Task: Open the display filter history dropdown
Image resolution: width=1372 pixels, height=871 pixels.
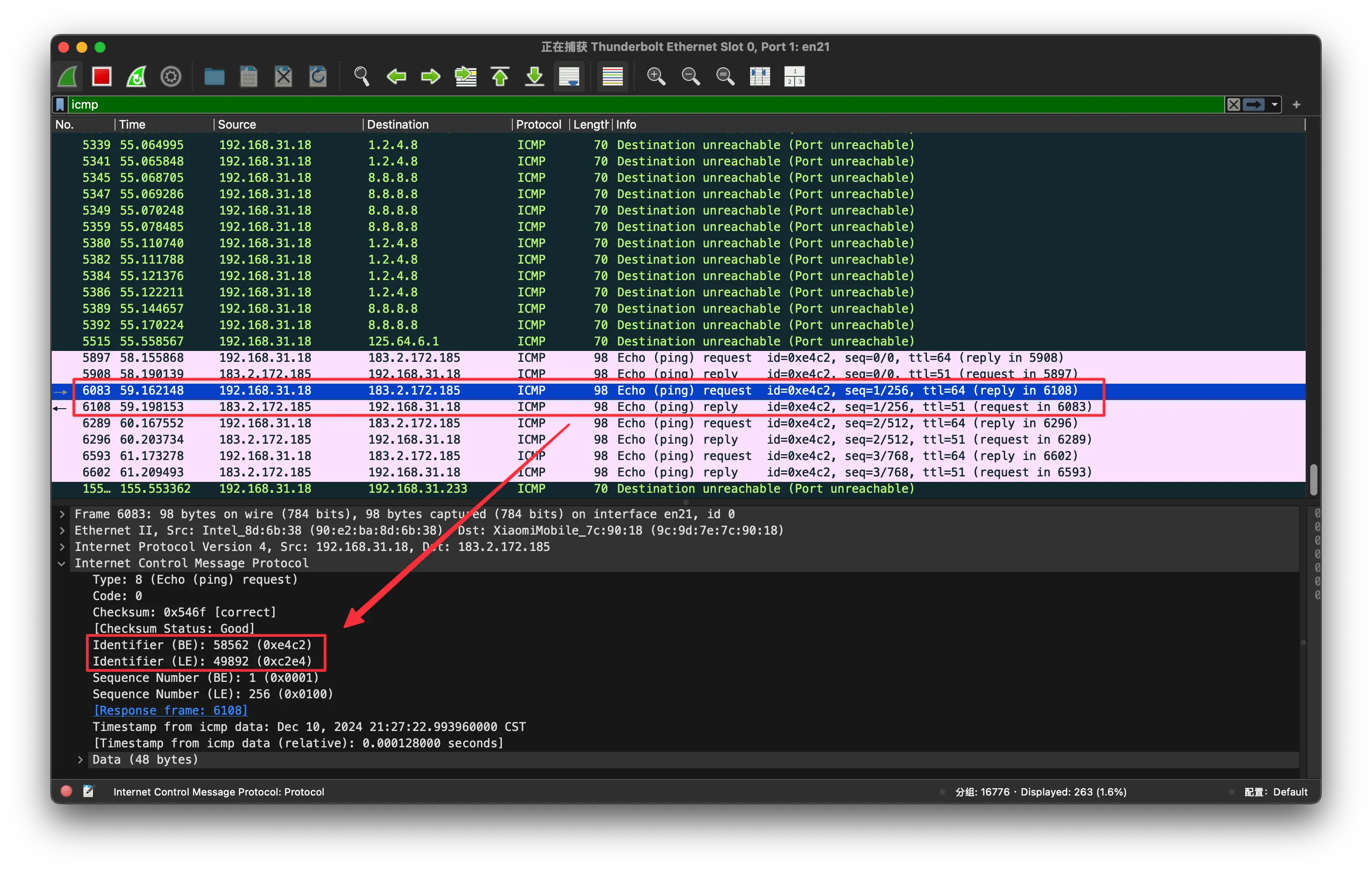Action: pos(1275,104)
